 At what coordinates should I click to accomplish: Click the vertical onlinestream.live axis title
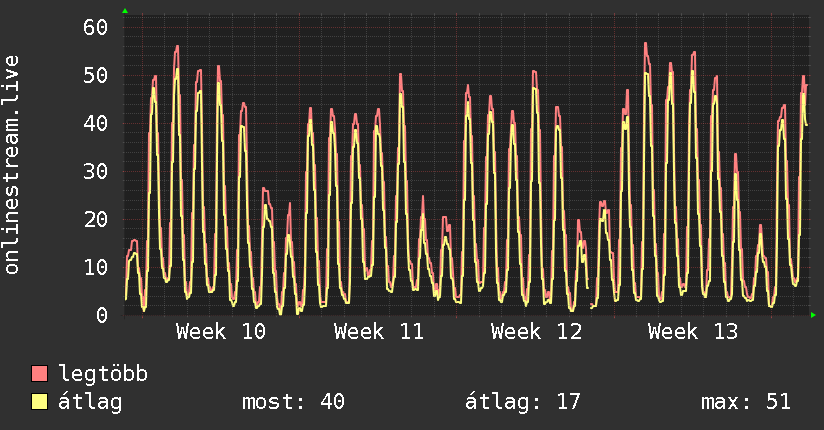click(x=12, y=165)
